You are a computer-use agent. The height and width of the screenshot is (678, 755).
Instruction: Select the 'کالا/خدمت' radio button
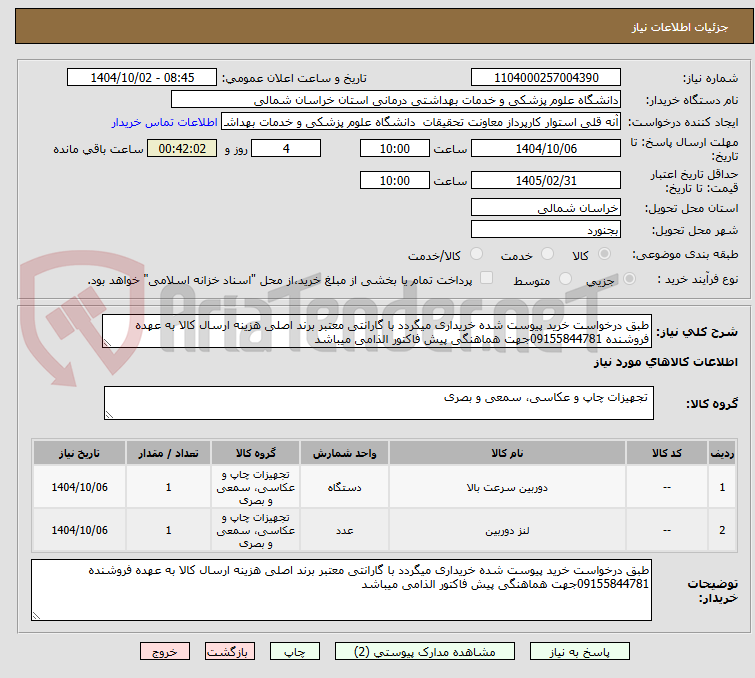pos(476,254)
